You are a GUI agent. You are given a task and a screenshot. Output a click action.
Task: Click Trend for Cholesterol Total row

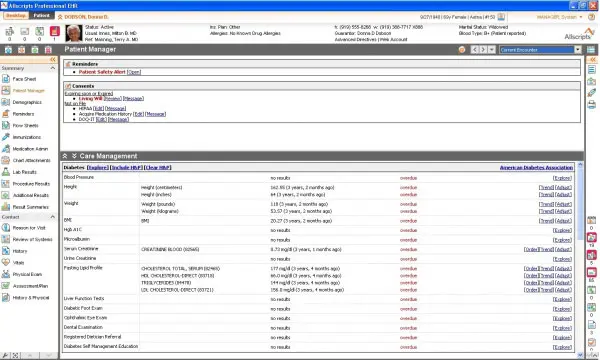(x=546, y=269)
